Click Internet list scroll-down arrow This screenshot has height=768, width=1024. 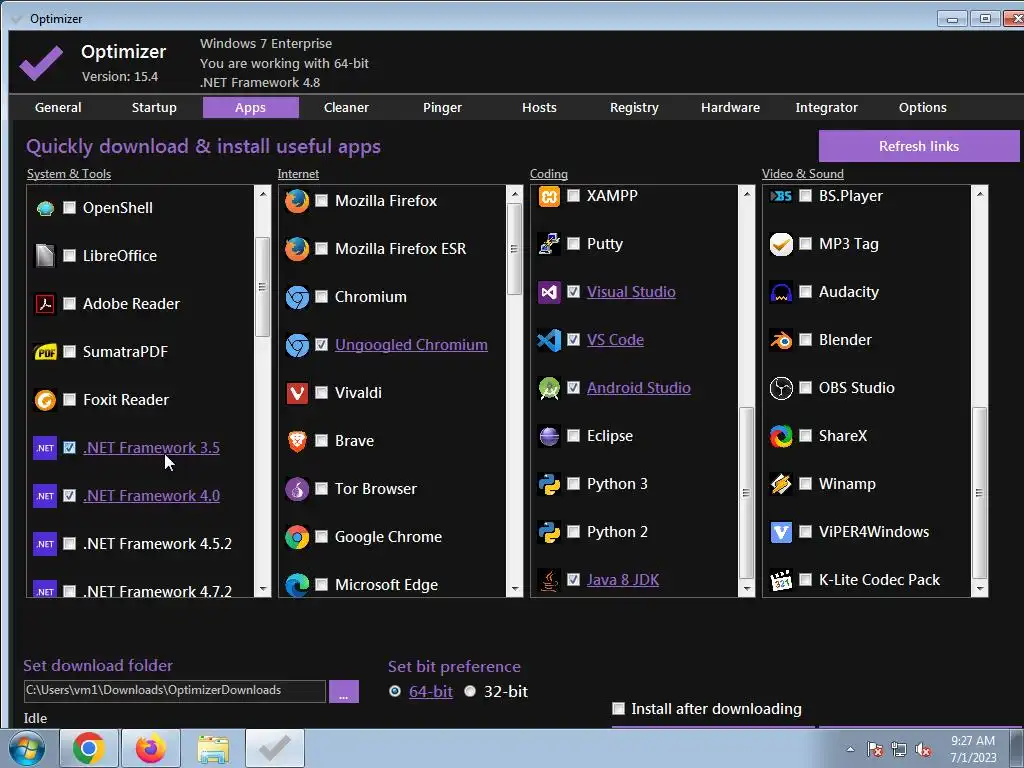tap(515, 588)
